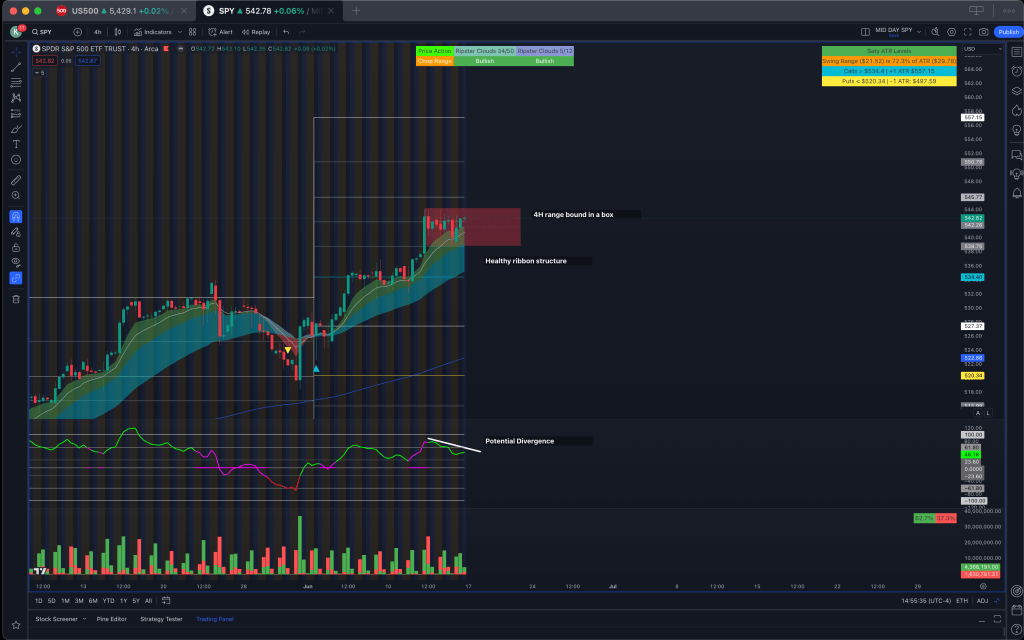Start bar Replay mode
Viewport: 1024px width, 640px height.
pos(256,32)
